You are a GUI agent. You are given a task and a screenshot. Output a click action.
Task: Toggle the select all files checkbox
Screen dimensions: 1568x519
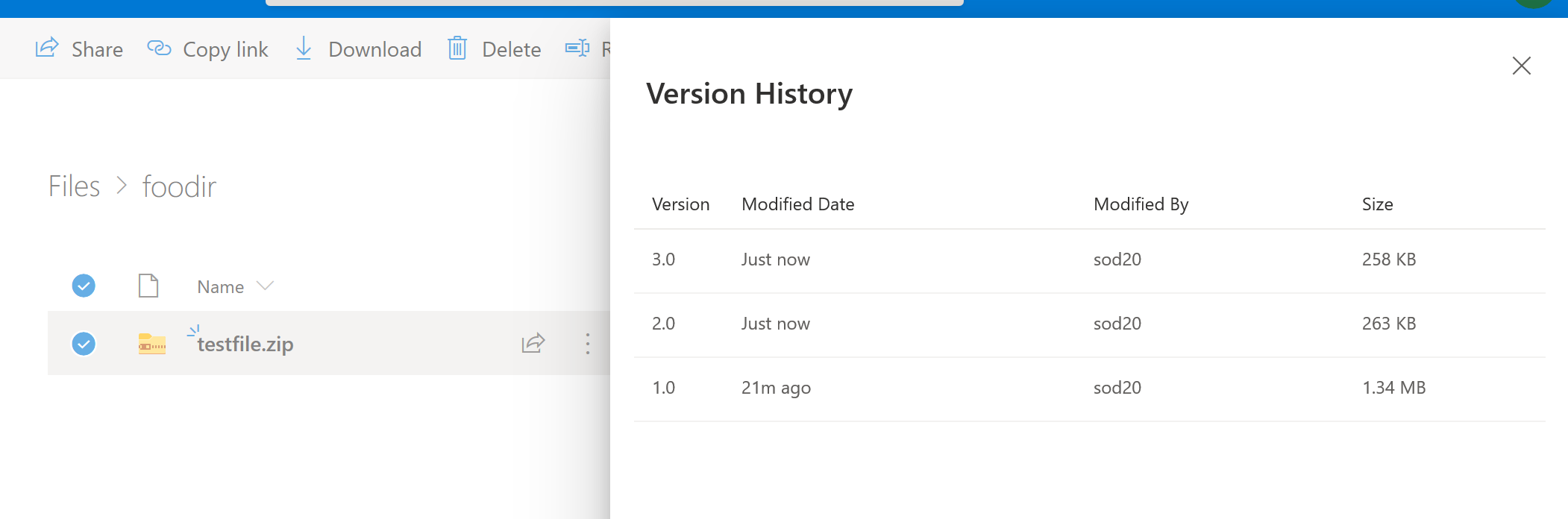click(84, 286)
